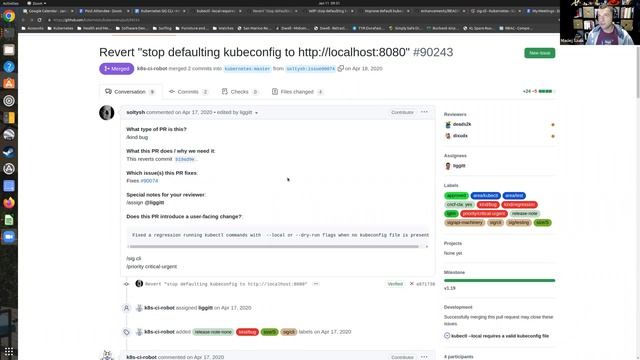Open the linked issue icon under Development
The width and height of the screenshot is (640, 360).
click(x=447, y=336)
